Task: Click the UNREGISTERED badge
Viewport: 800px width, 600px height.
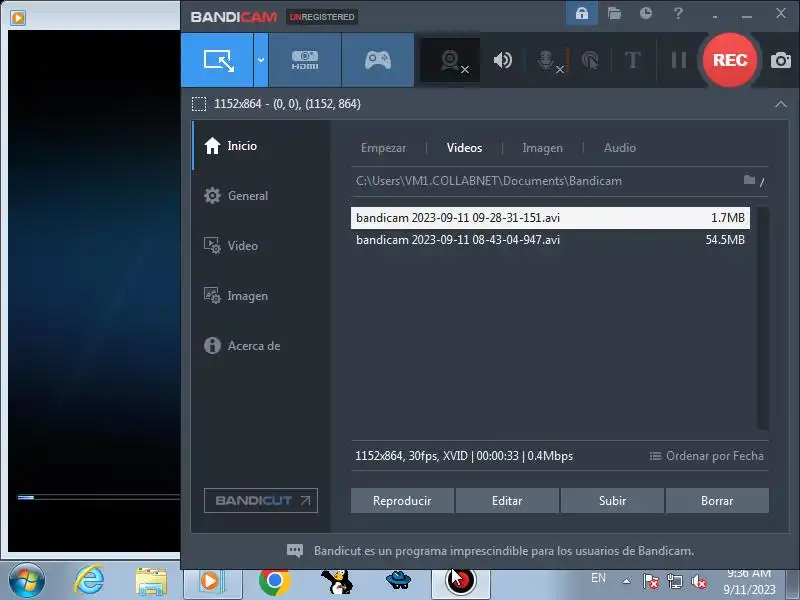Action: coord(322,17)
